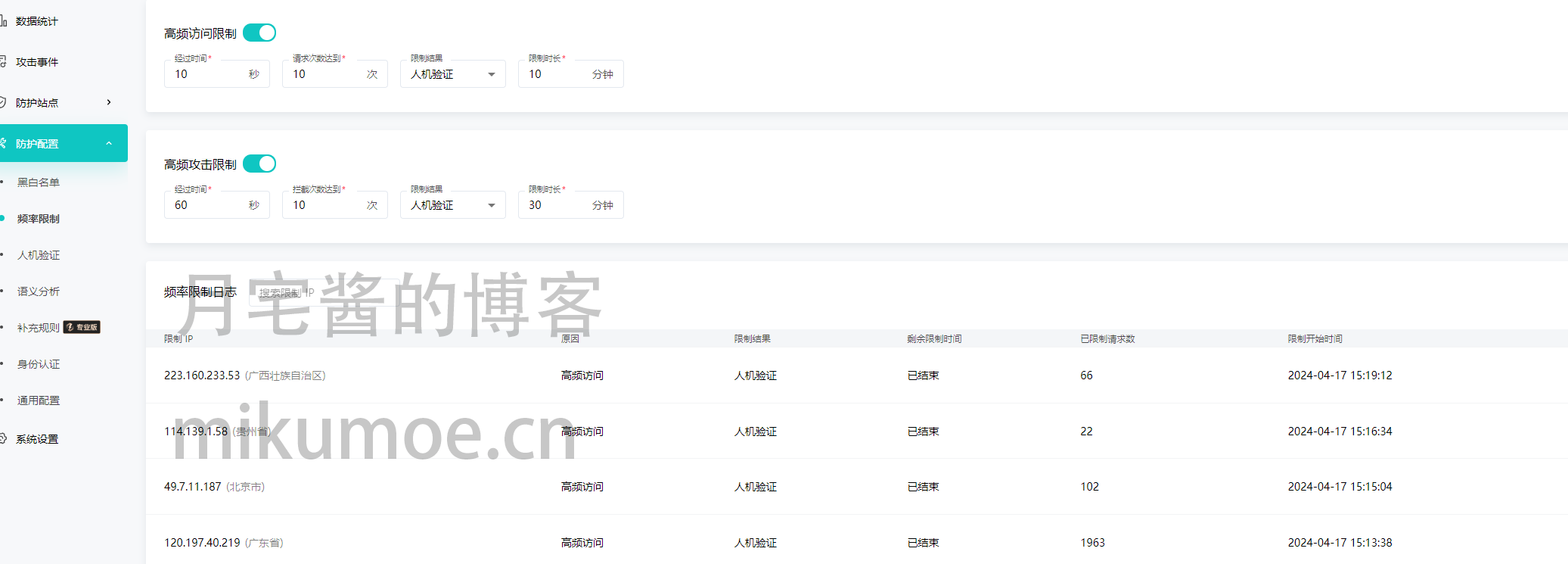Click 限制时长 field showing 30 分钟

(x=570, y=205)
